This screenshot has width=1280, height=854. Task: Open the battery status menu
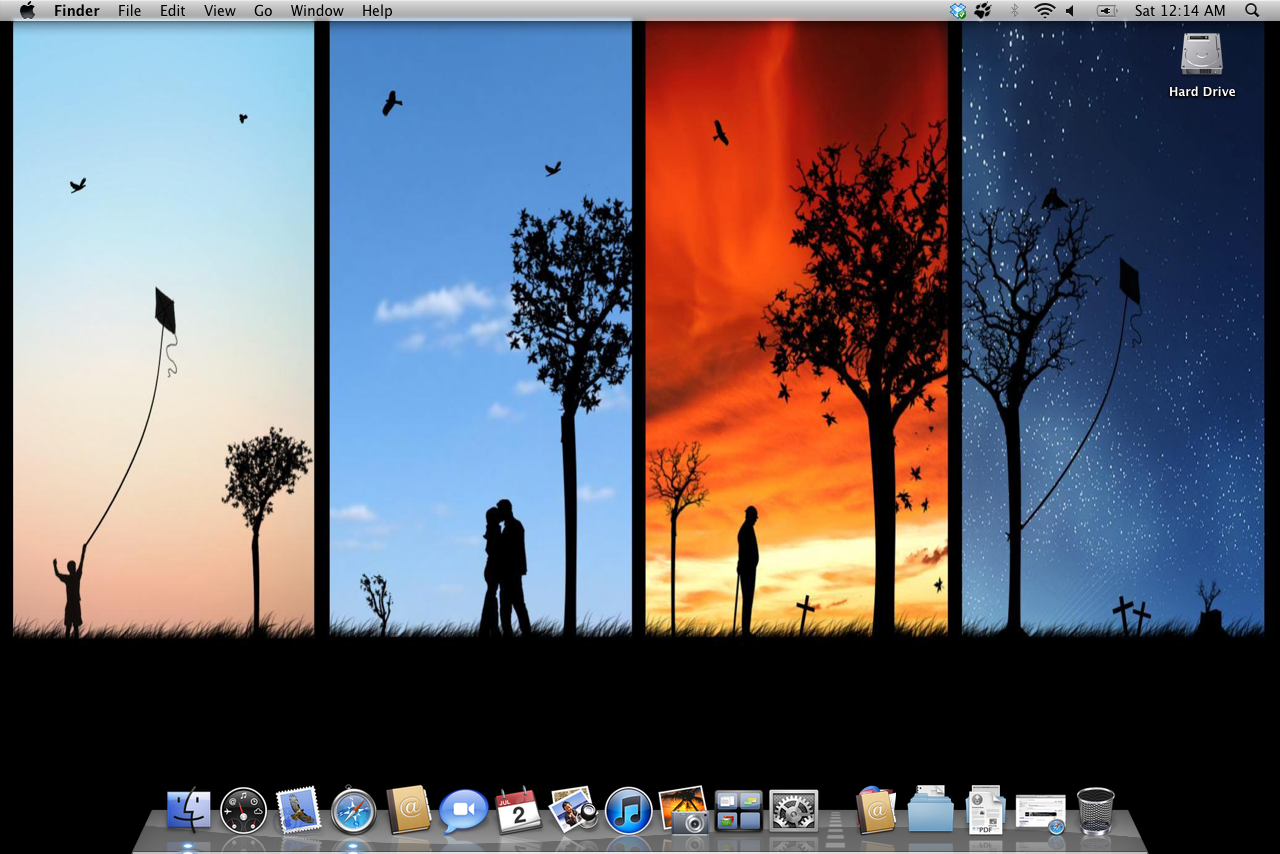[1106, 11]
